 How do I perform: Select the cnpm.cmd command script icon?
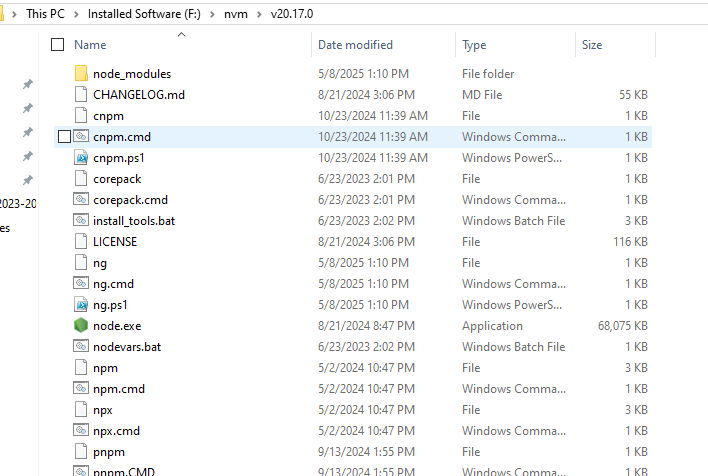[x=81, y=136]
